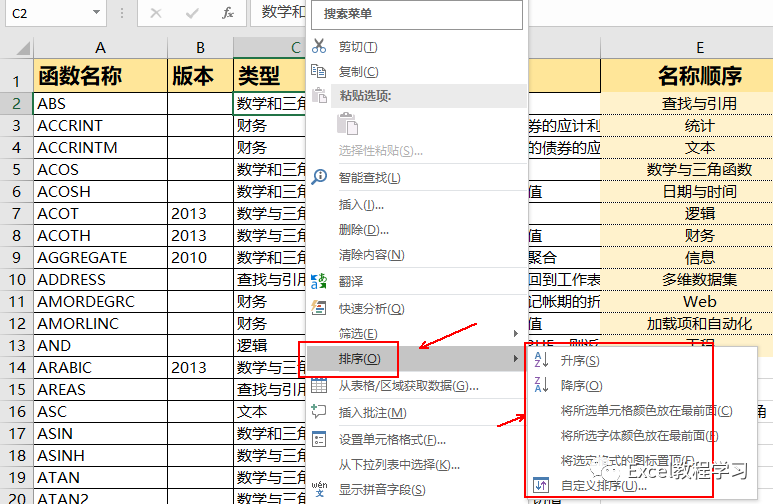773x504 pixels.
Task: Click the Copy pages icon
Action: coord(318,72)
